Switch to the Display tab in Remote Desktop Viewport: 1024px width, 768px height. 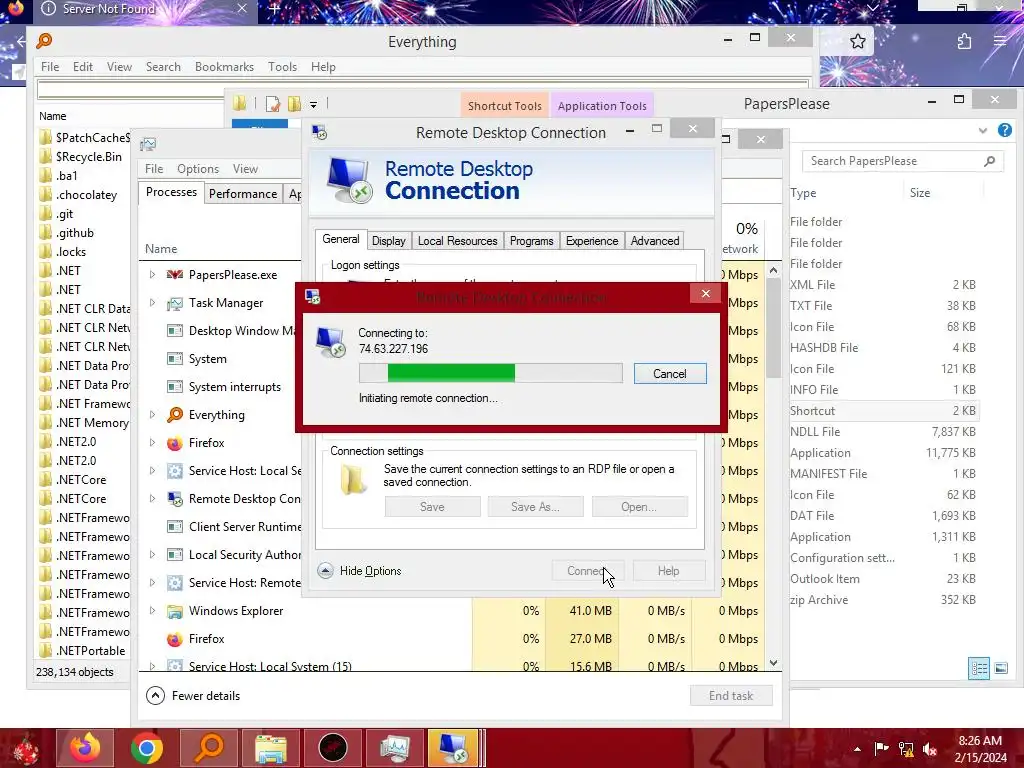click(389, 241)
